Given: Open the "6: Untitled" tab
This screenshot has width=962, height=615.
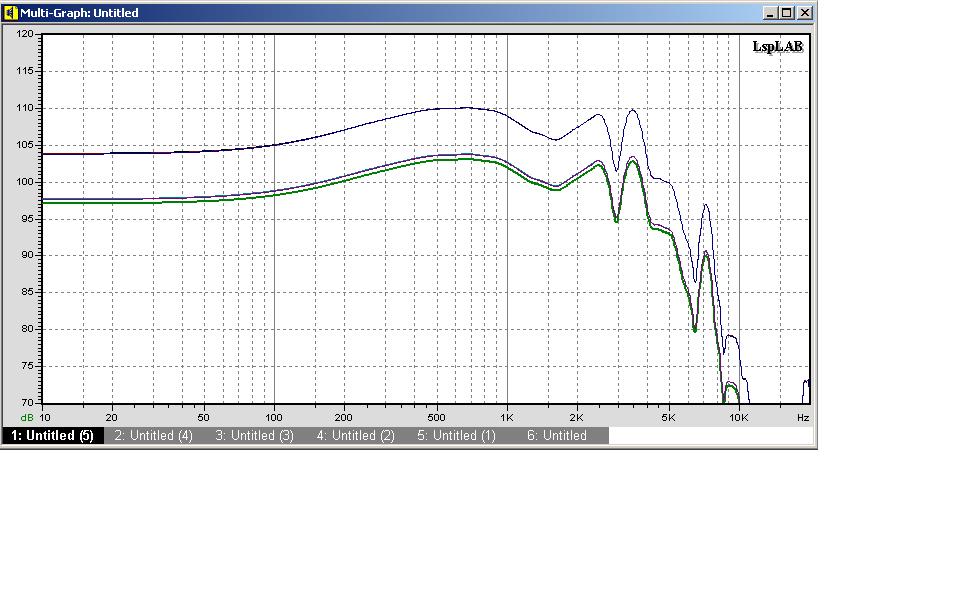Looking at the screenshot, I should (x=557, y=436).
